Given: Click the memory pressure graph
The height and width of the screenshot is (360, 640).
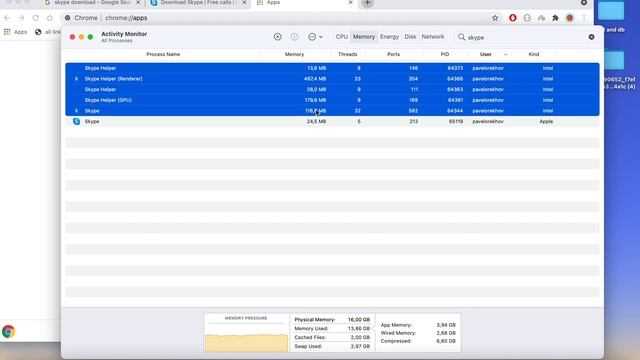Looking at the screenshot, I should pos(246,337).
